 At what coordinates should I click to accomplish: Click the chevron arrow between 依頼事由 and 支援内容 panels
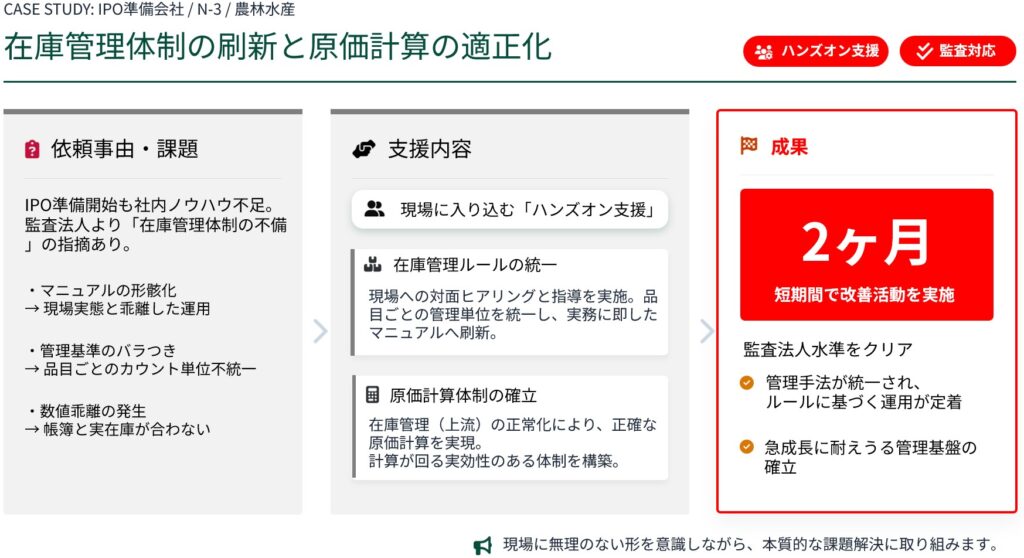click(319, 331)
